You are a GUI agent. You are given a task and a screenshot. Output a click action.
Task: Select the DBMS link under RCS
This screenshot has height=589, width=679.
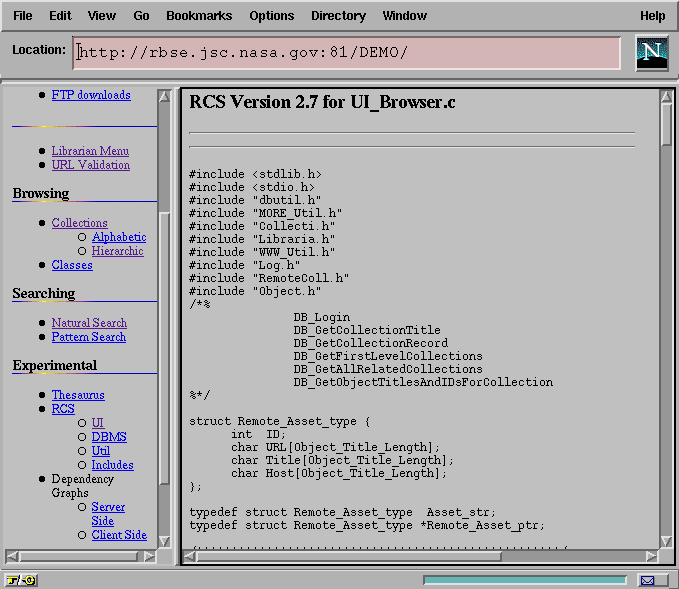[x=109, y=437]
